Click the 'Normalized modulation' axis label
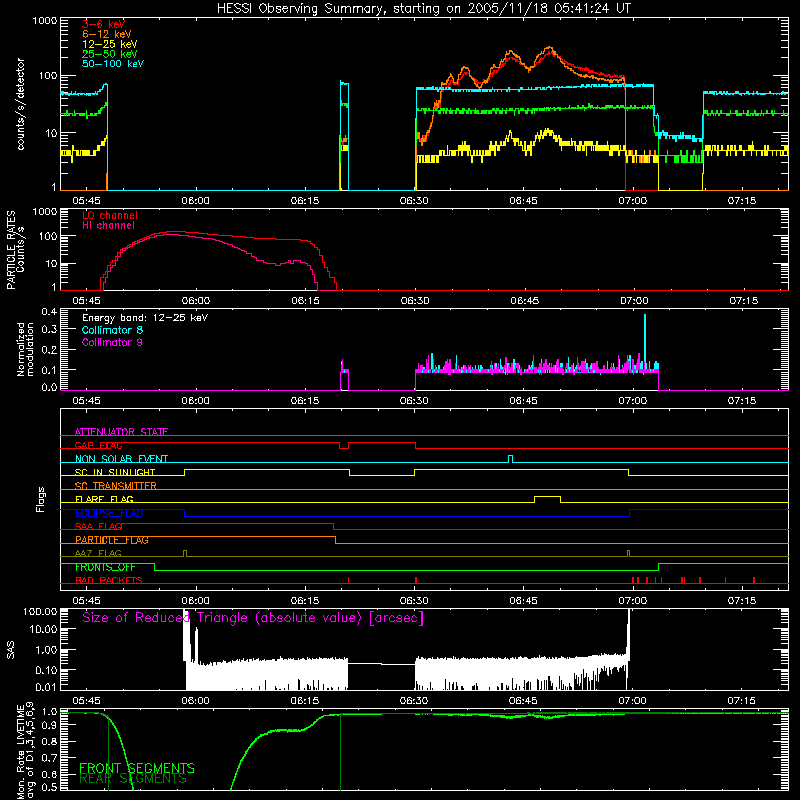Image resolution: width=800 pixels, height=800 pixels. point(25,349)
